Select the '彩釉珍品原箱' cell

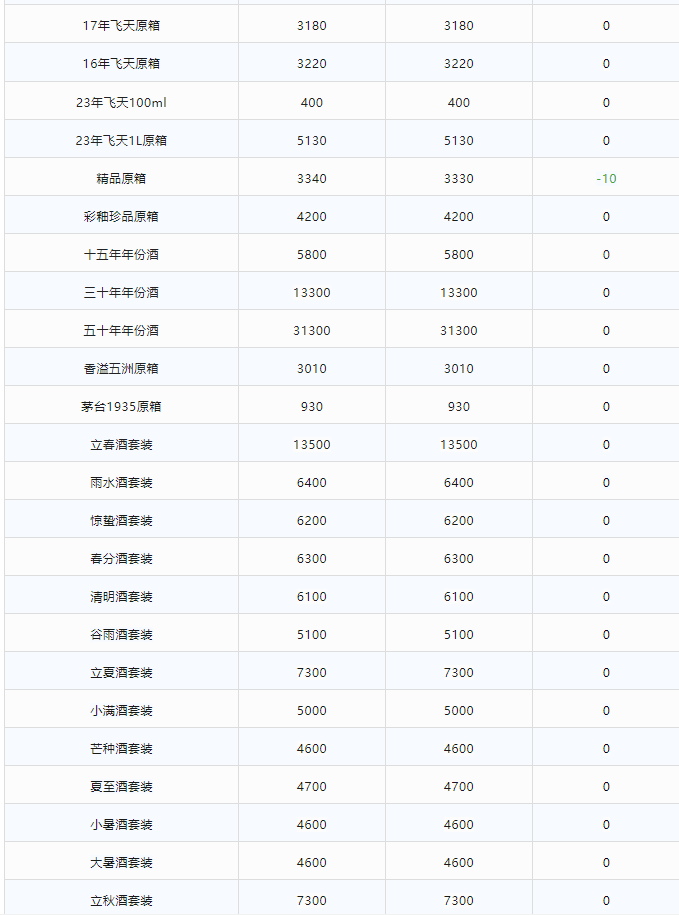click(x=121, y=216)
